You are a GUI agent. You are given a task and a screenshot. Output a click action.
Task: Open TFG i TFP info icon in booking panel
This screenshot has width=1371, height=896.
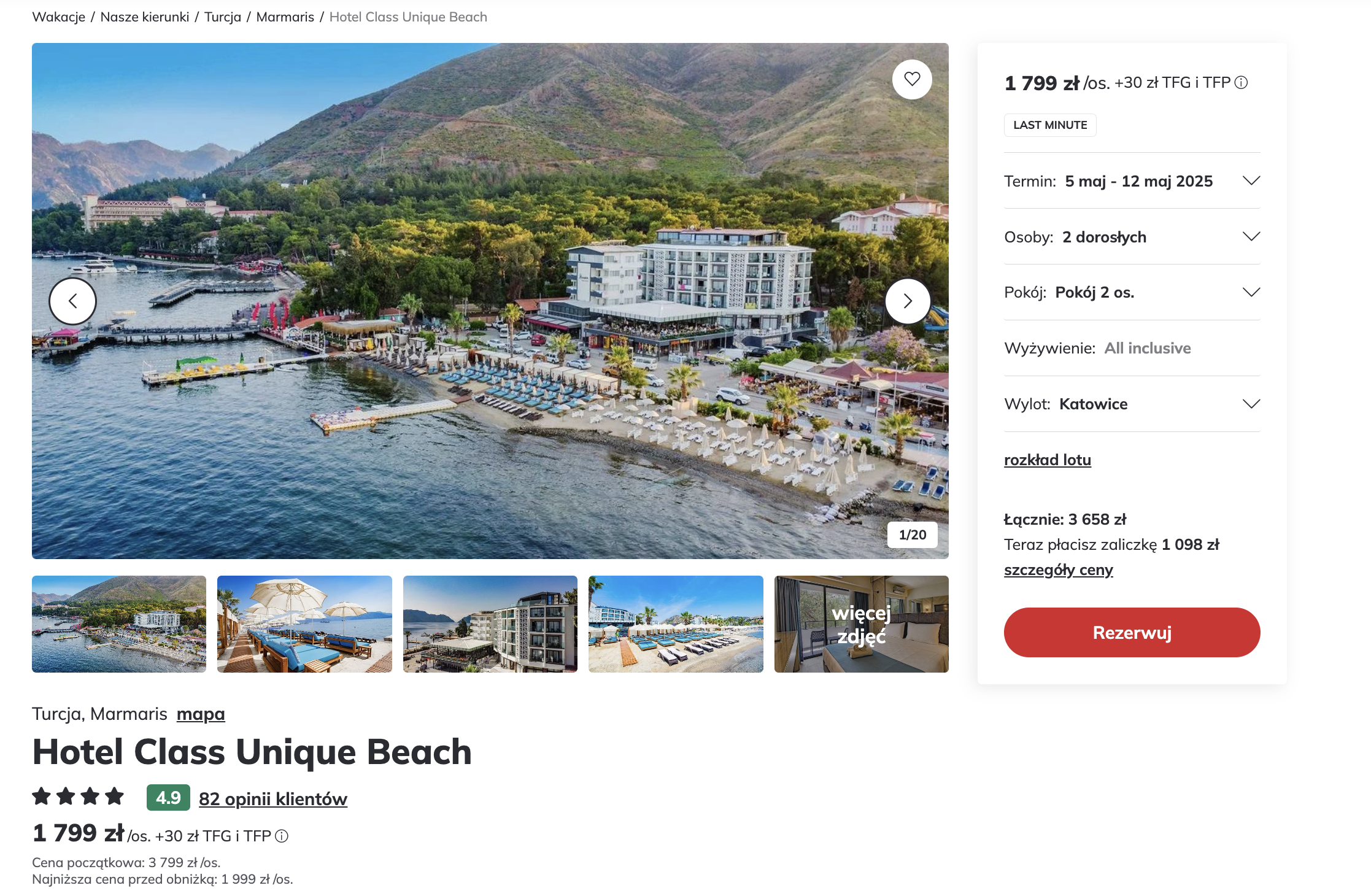pyautogui.click(x=1241, y=82)
